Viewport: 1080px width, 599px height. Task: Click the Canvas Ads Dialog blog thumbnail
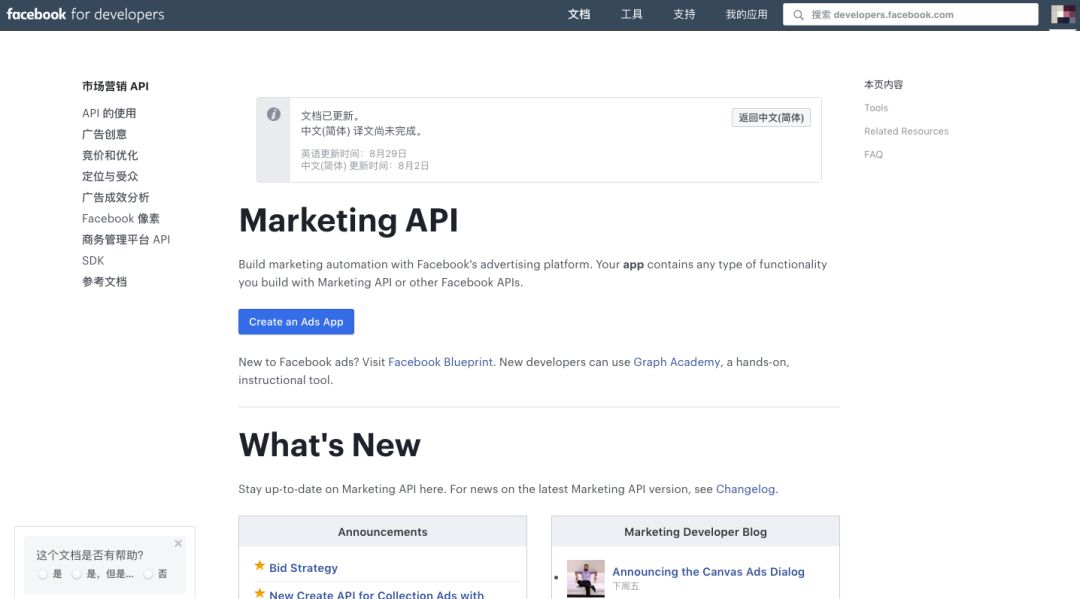coord(585,578)
